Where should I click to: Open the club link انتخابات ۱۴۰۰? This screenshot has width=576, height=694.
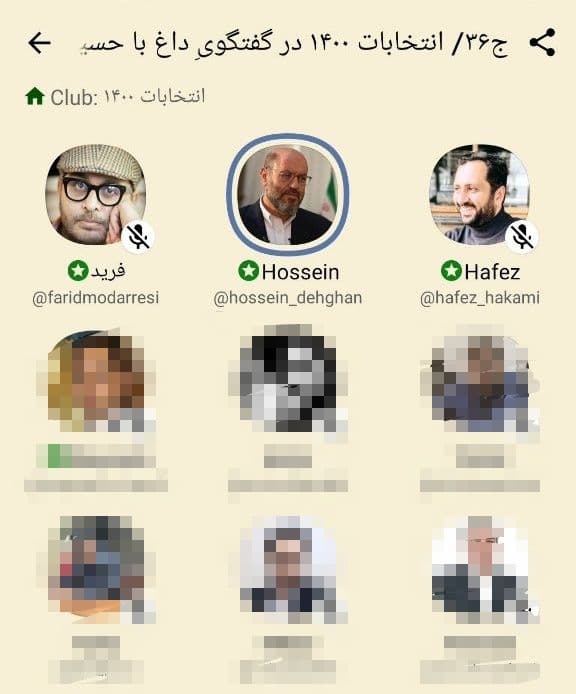[155, 96]
